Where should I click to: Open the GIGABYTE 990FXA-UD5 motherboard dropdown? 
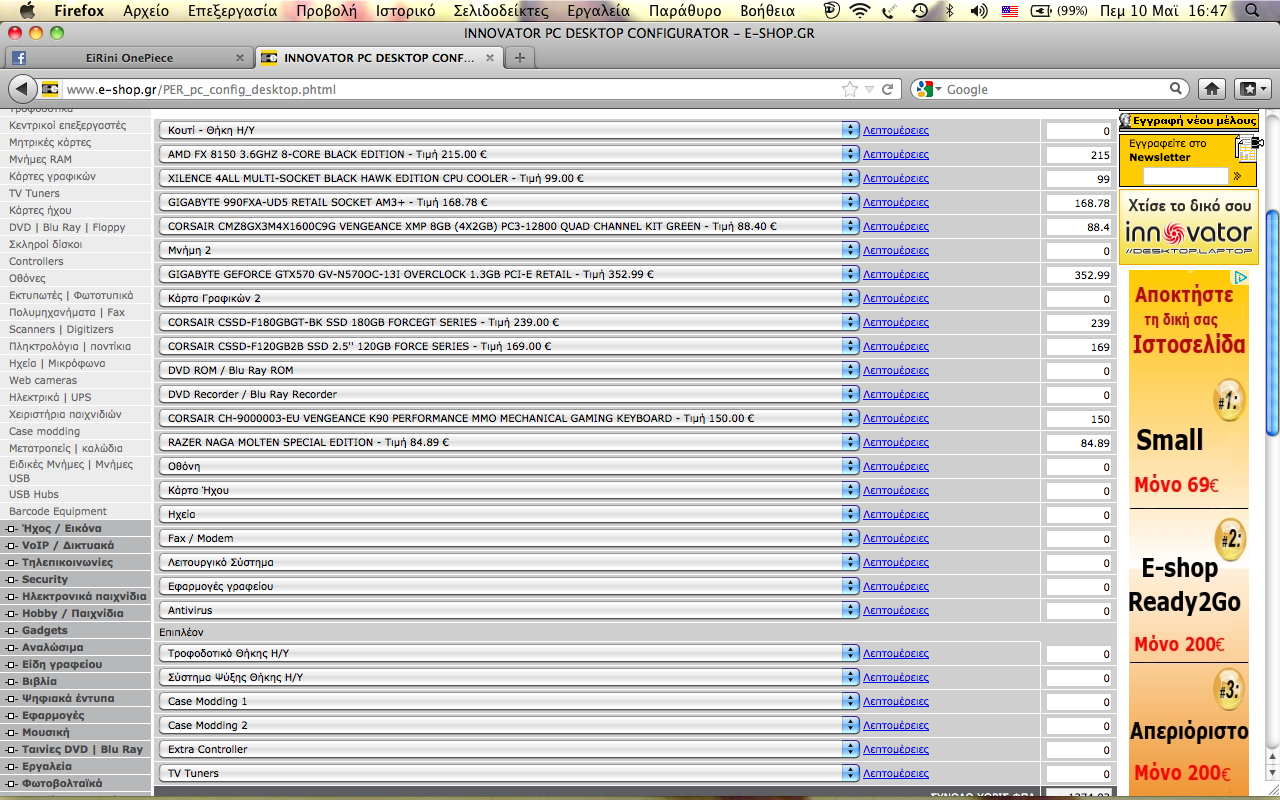click(508, 202)
